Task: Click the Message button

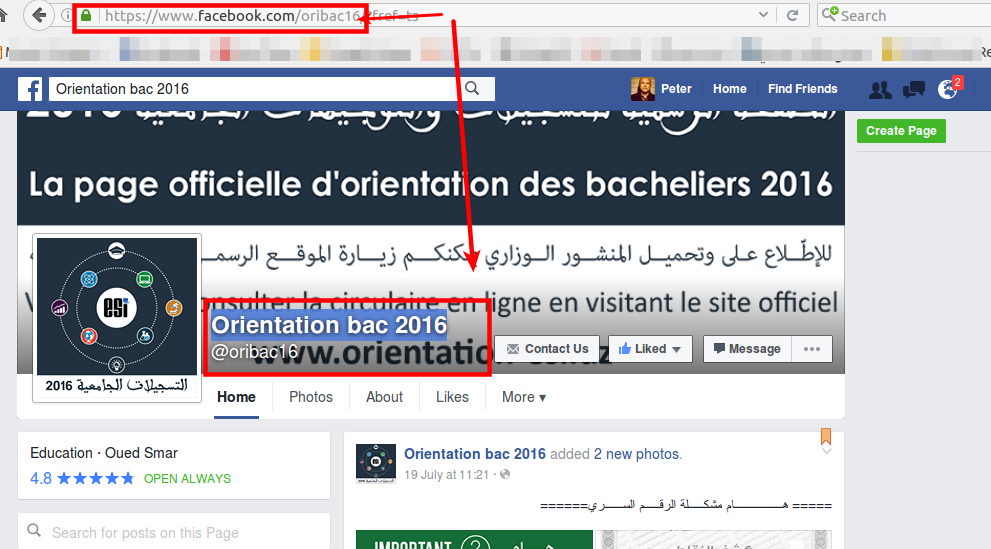Action: click(x=747, y=349)
